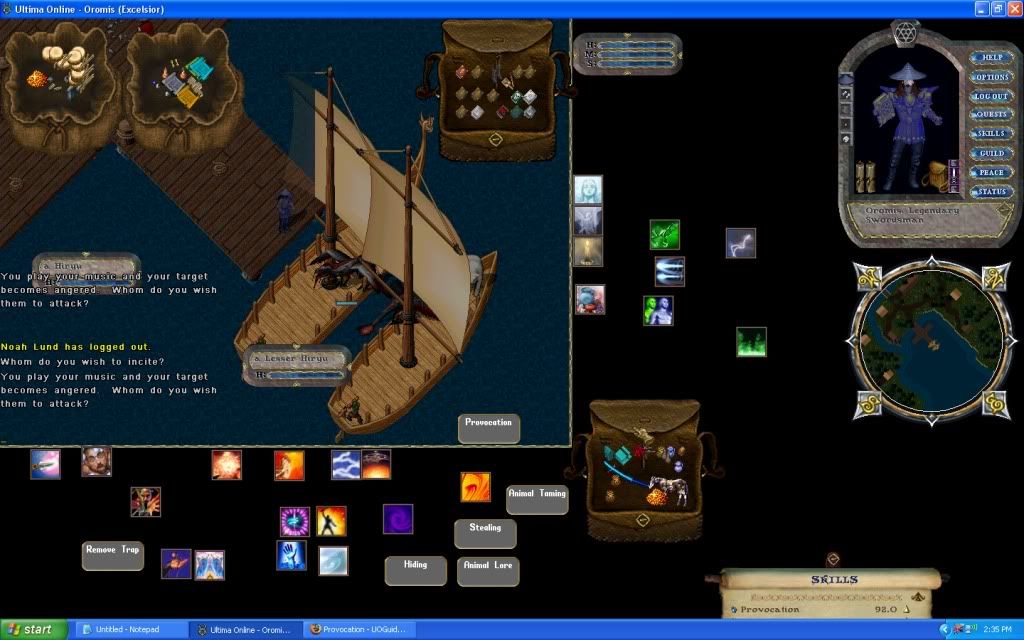Cast the purple radiating energy spell
Viewport: 1024px width, 640px height.
pos(295,522)
